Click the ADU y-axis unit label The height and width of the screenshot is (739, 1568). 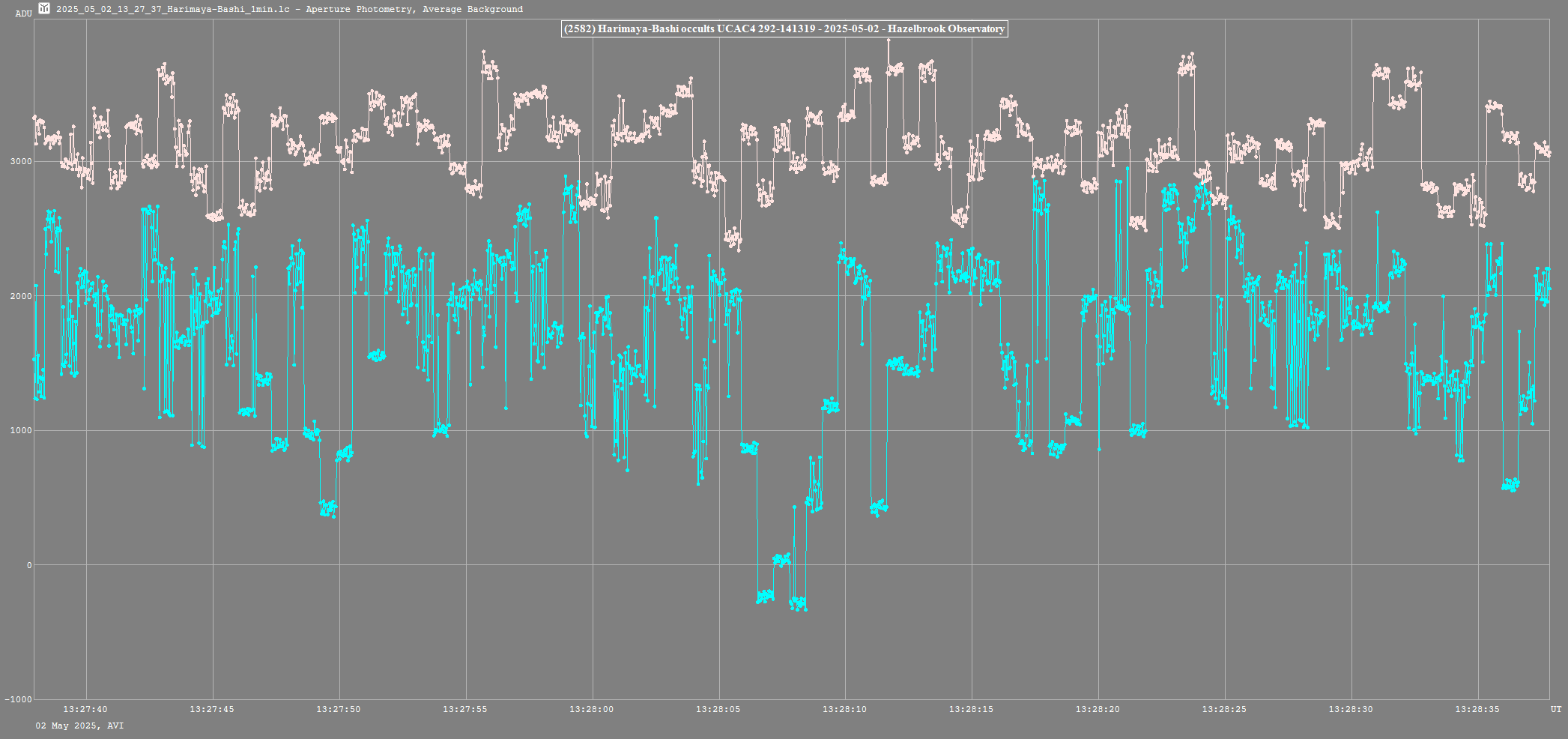23,13
